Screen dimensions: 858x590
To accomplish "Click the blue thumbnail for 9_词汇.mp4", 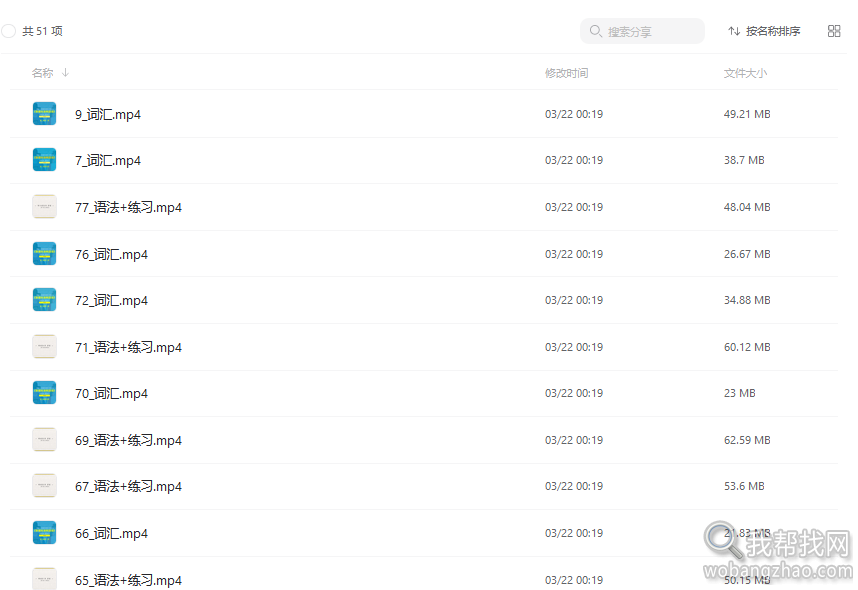I will [44, 114].
